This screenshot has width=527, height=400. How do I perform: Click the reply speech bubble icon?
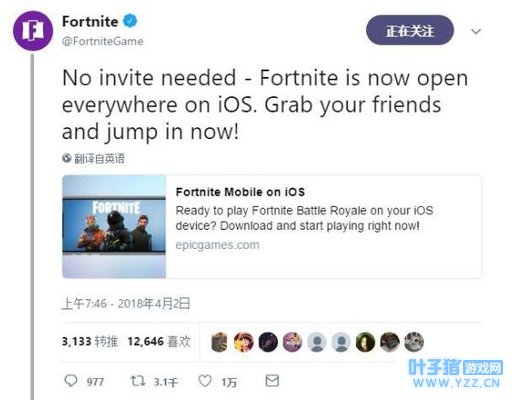coord(71,381)
